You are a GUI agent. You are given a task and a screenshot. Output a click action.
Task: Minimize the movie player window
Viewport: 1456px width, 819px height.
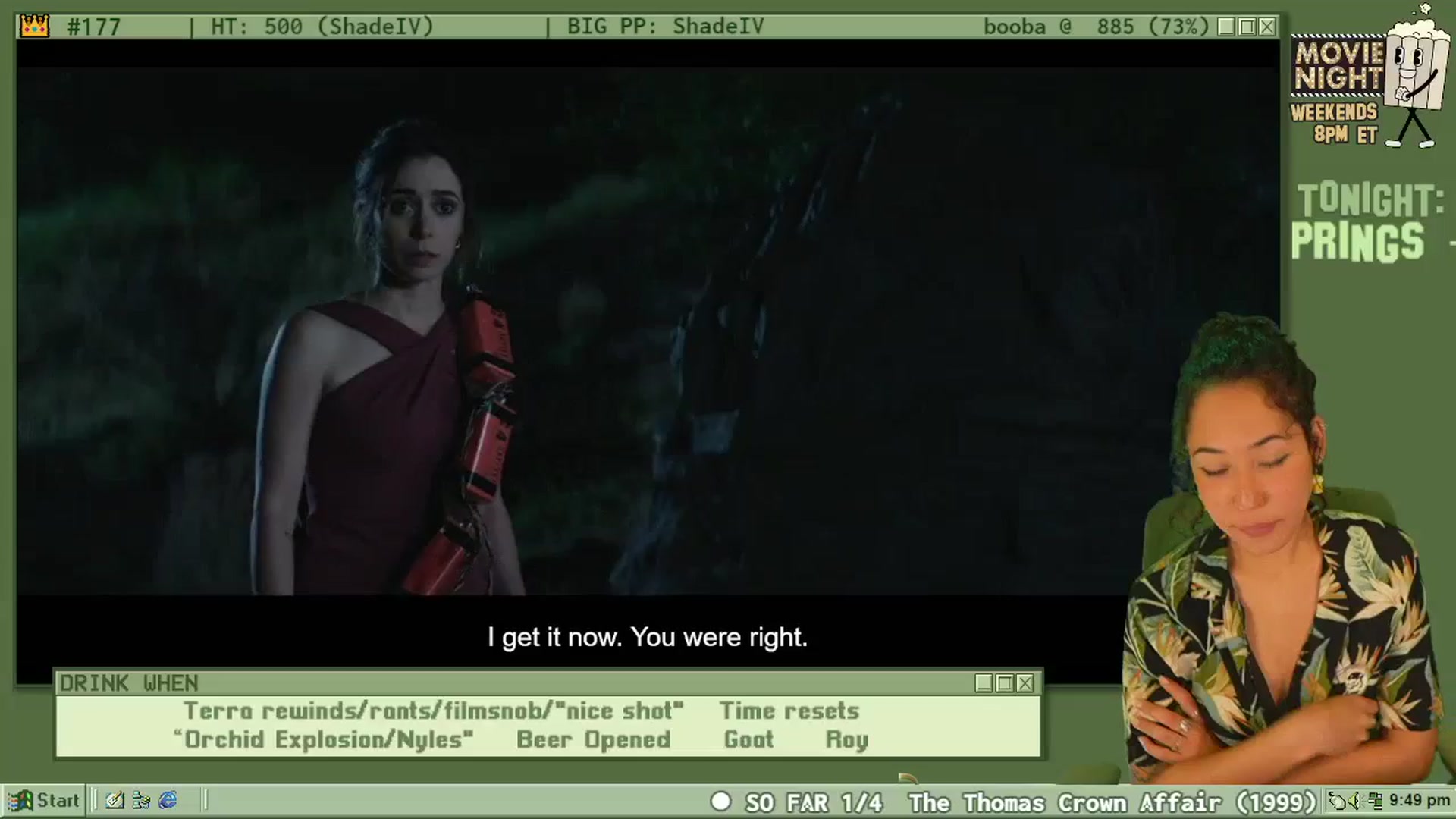tap(1226, 27)
